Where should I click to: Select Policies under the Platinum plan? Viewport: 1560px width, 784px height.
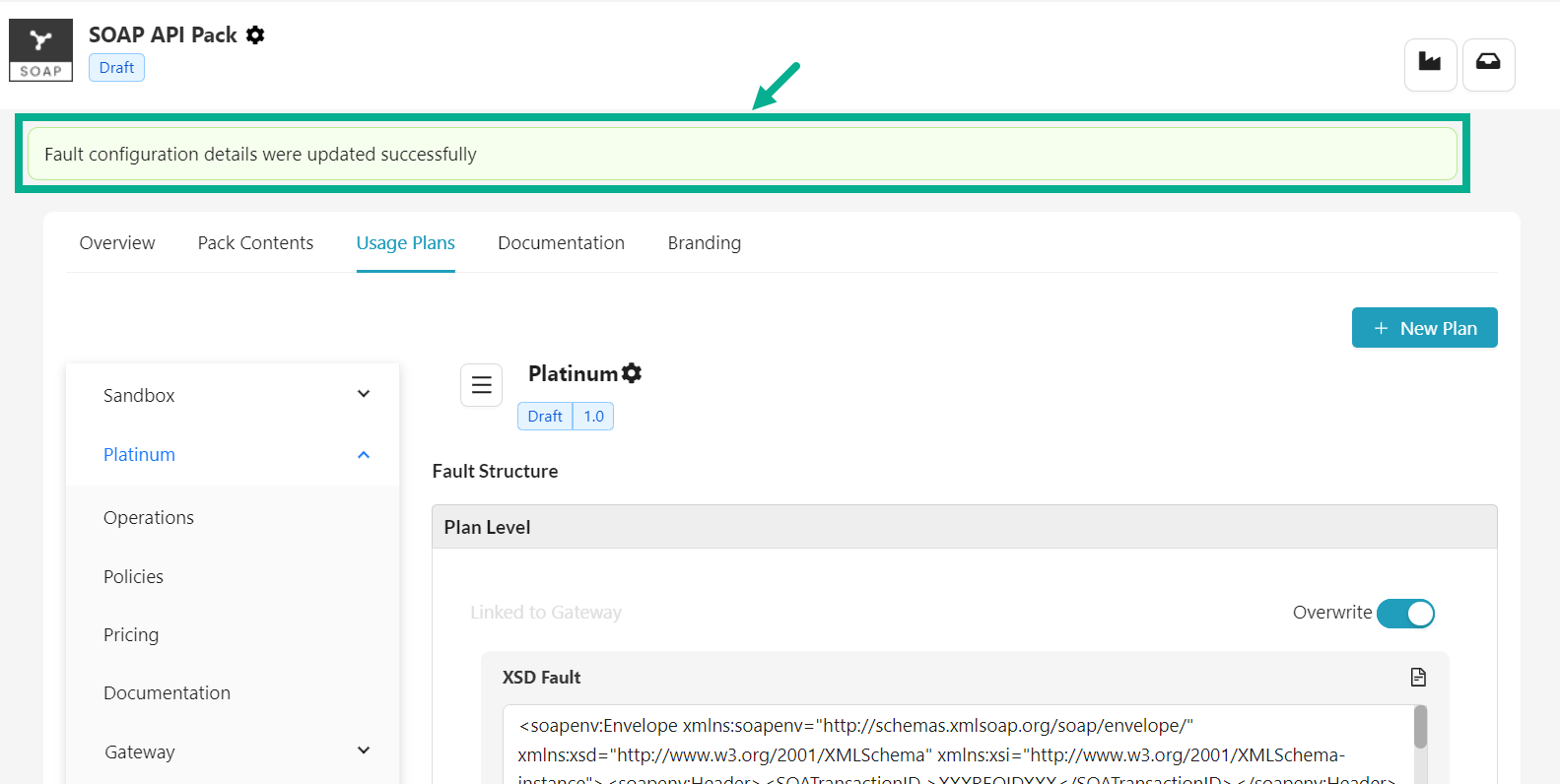134,577
